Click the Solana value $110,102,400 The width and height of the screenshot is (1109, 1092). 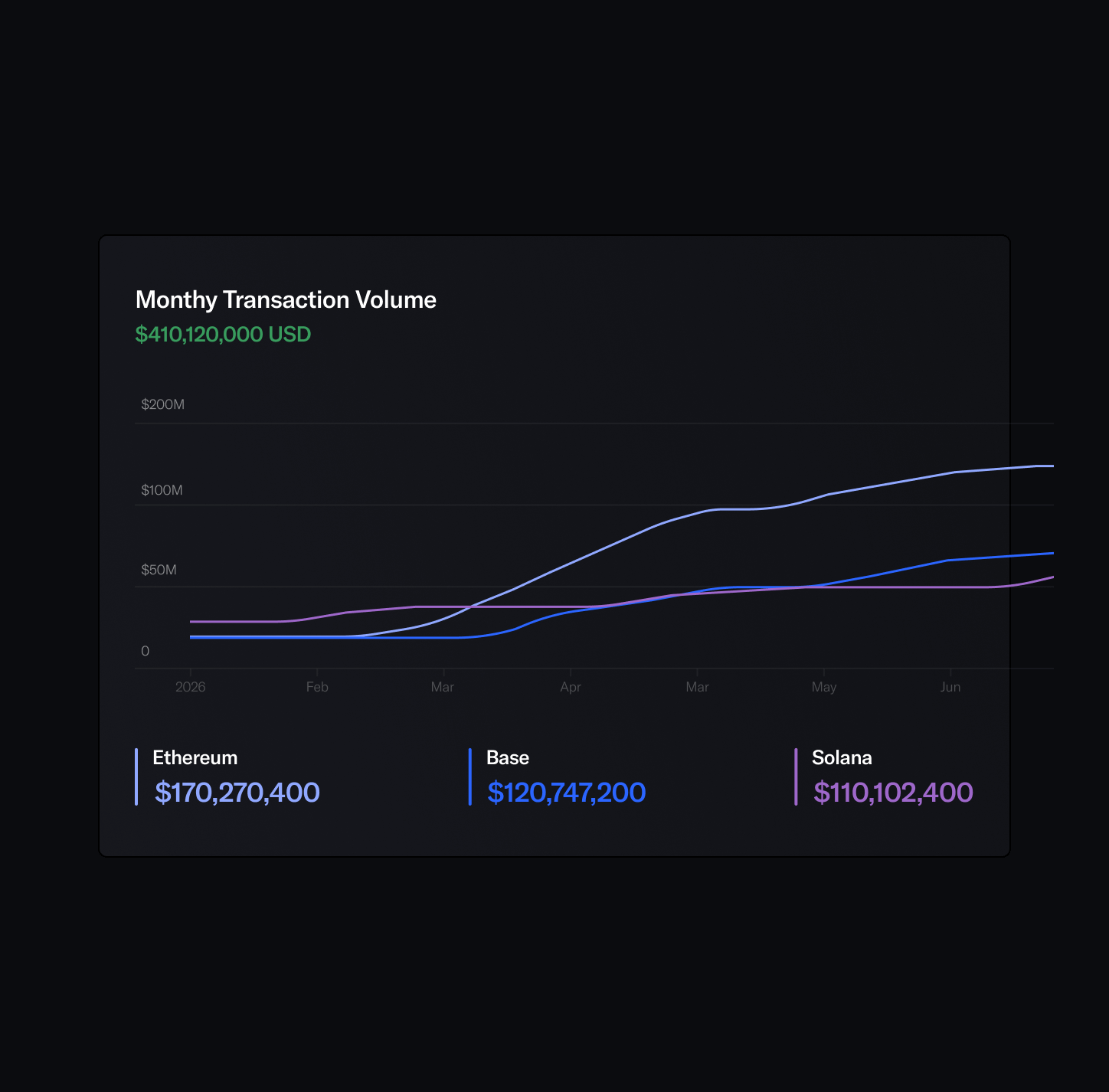tap(893, 793)
